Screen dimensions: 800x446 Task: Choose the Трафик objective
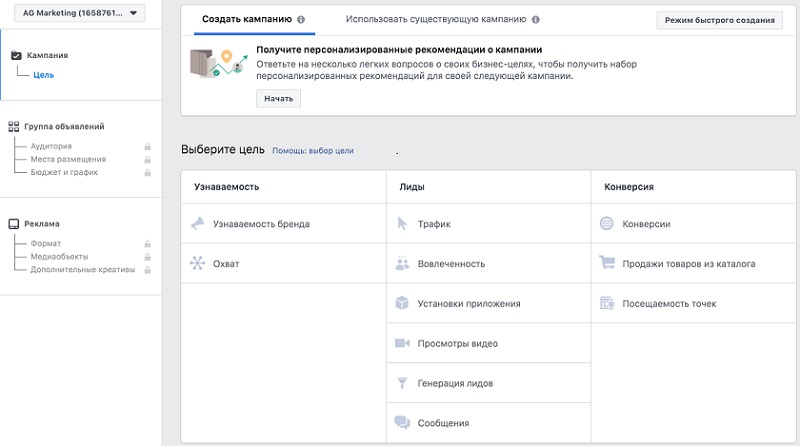489,224
